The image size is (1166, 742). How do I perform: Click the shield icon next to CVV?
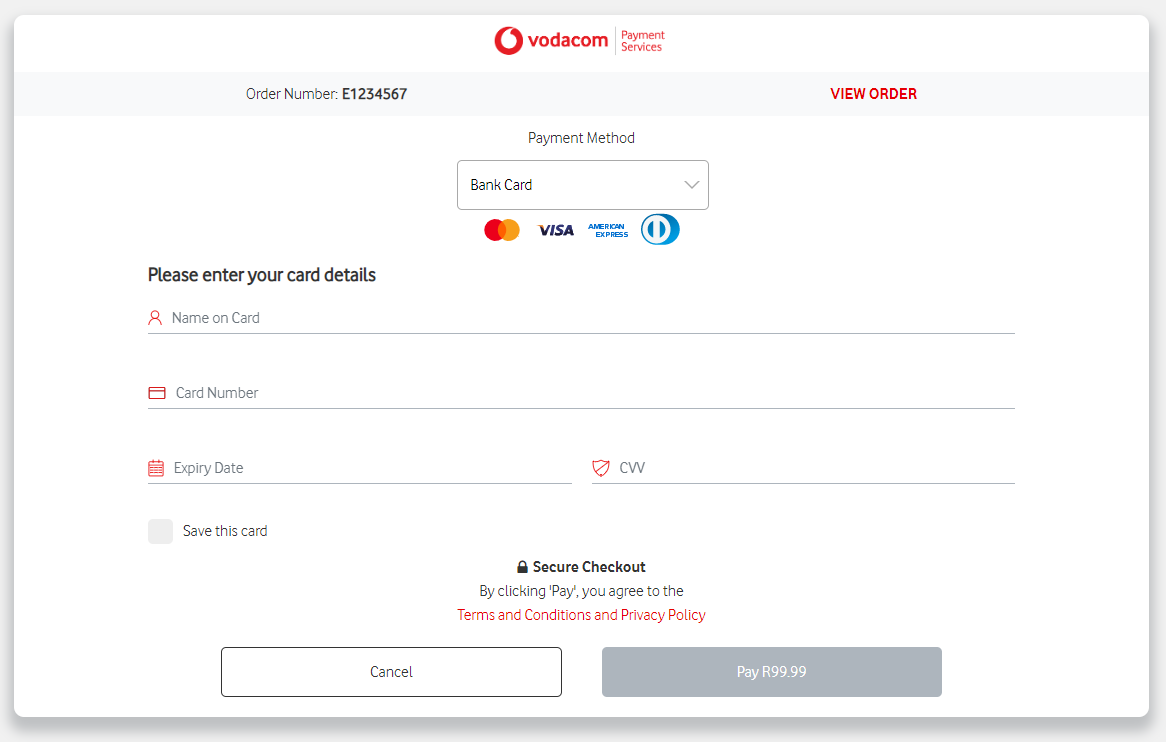(601, 467)
